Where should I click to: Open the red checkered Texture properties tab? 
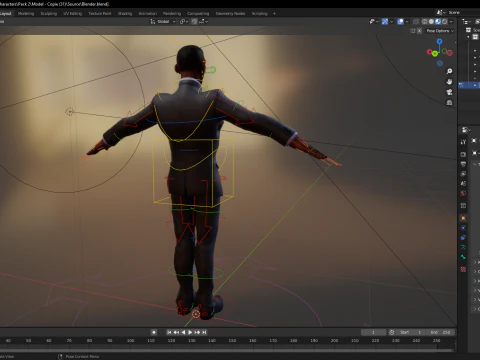[463, 269]
